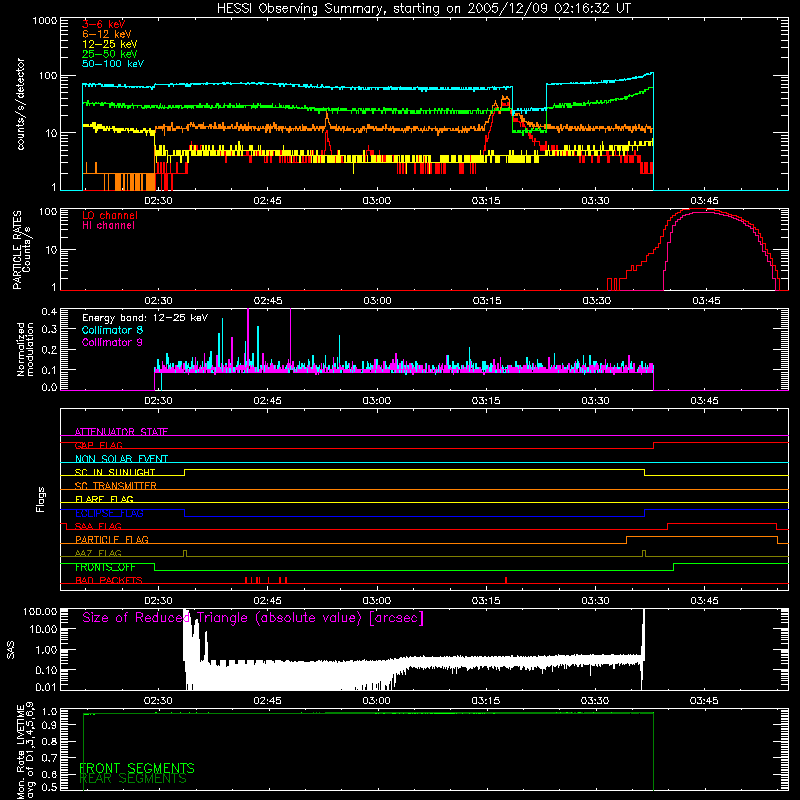The width and height of the screenshot is (800, 800).
Task: Click the FRONTS OFF flag label
Action: 105,567
